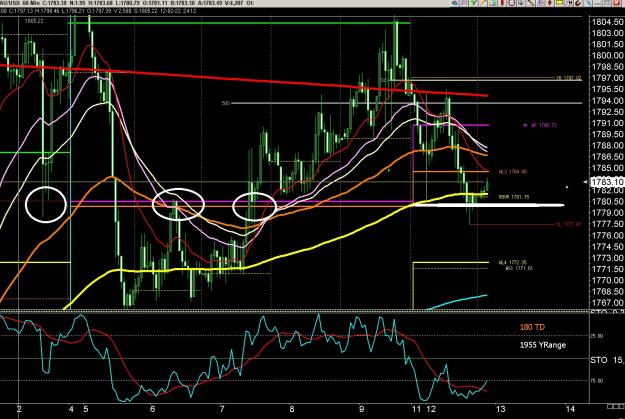Click the 1800.00 price axis label
The image size is (625, 419).
tap(607, 55)
